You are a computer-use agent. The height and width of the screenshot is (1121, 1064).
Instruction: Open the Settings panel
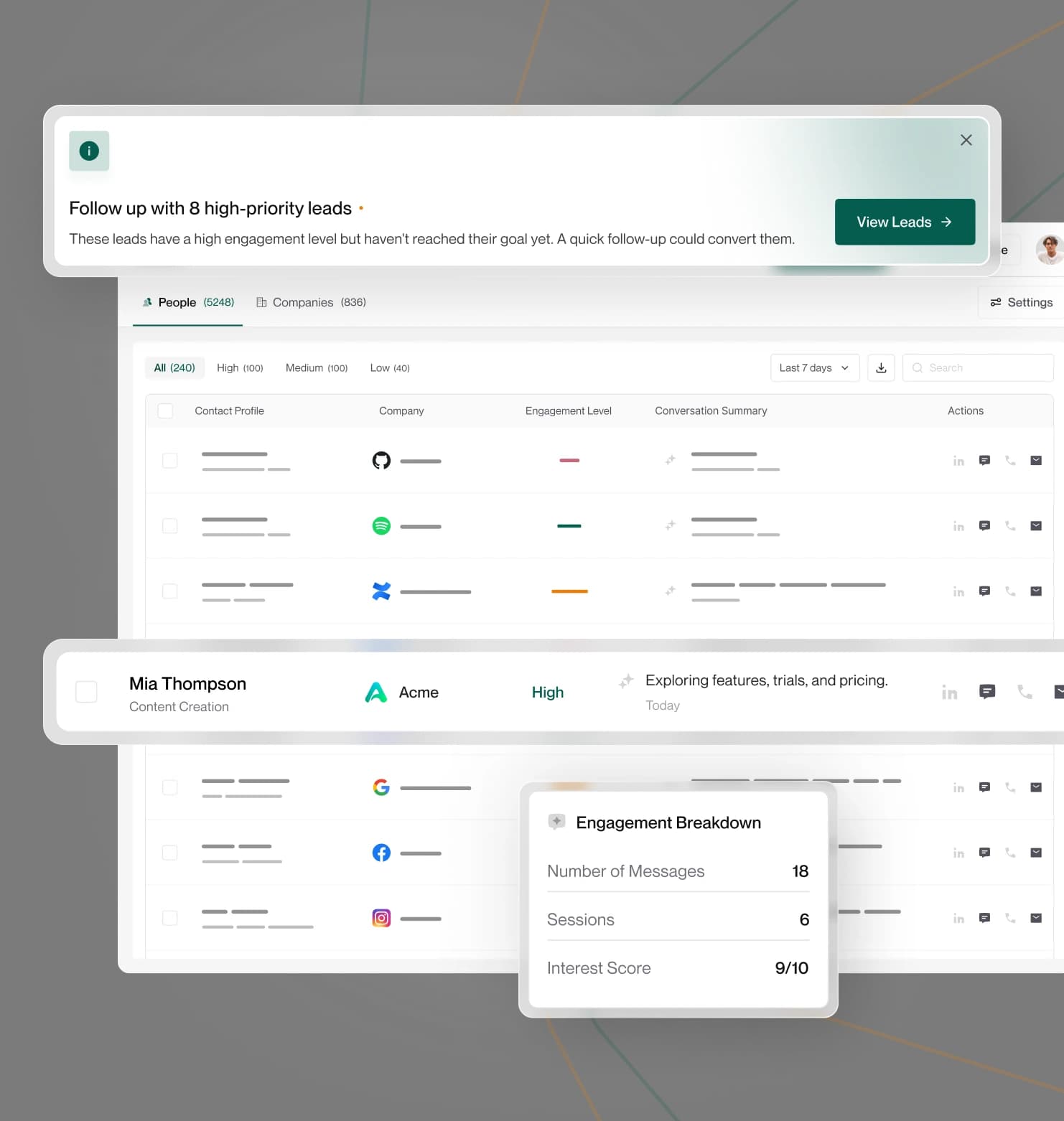(x=1021, y=302)
